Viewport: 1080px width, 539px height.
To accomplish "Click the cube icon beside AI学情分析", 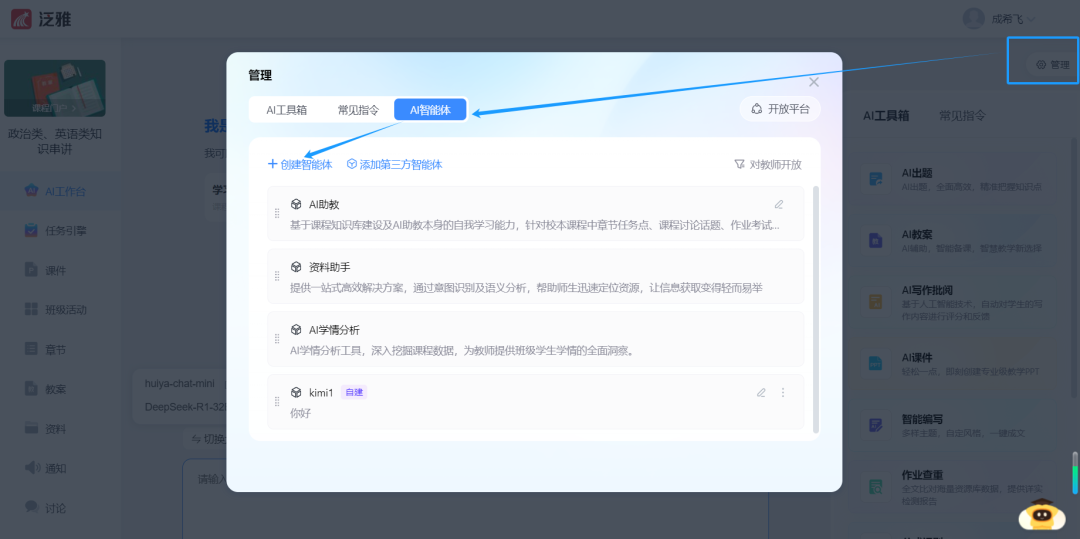I will point(296,330).
